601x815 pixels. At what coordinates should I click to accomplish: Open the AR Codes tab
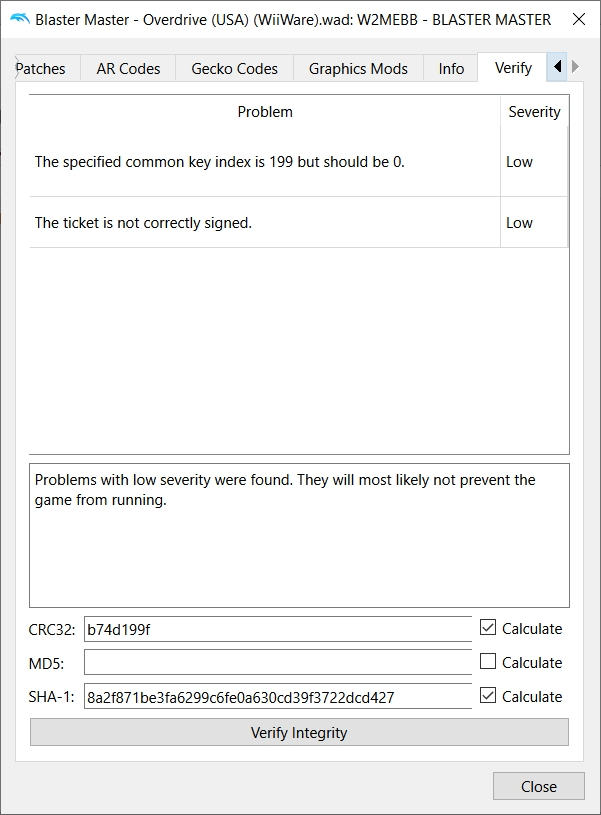pos(128,69)
